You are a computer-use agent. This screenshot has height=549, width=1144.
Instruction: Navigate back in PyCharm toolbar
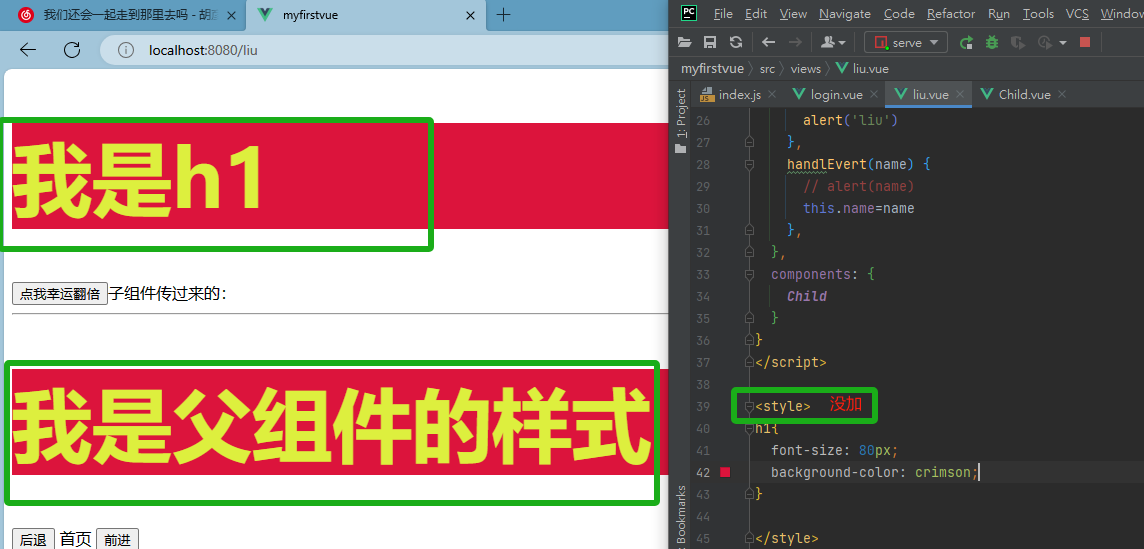(768, 42)
